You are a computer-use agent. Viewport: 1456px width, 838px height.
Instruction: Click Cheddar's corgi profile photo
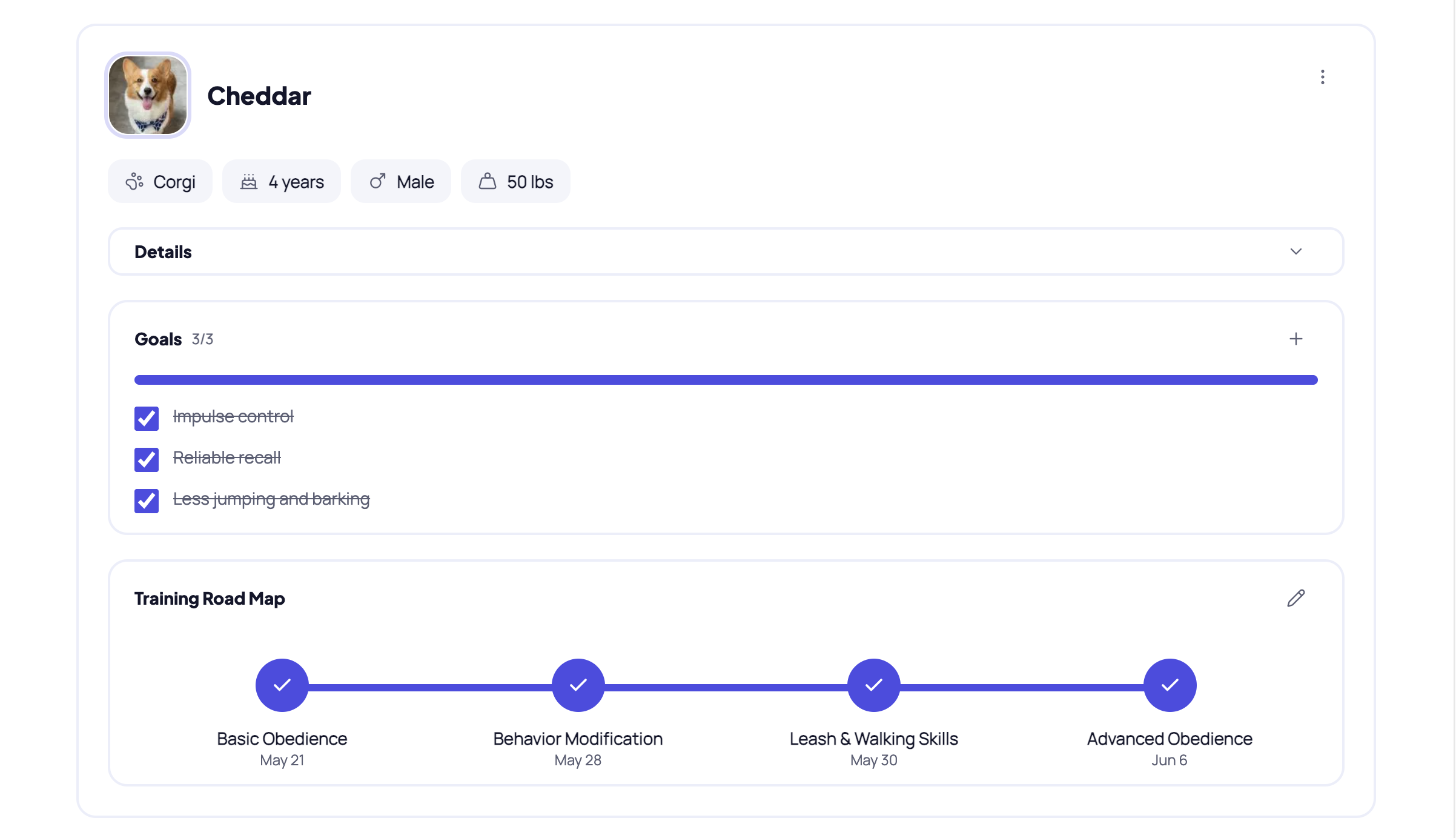coord(148,95)
